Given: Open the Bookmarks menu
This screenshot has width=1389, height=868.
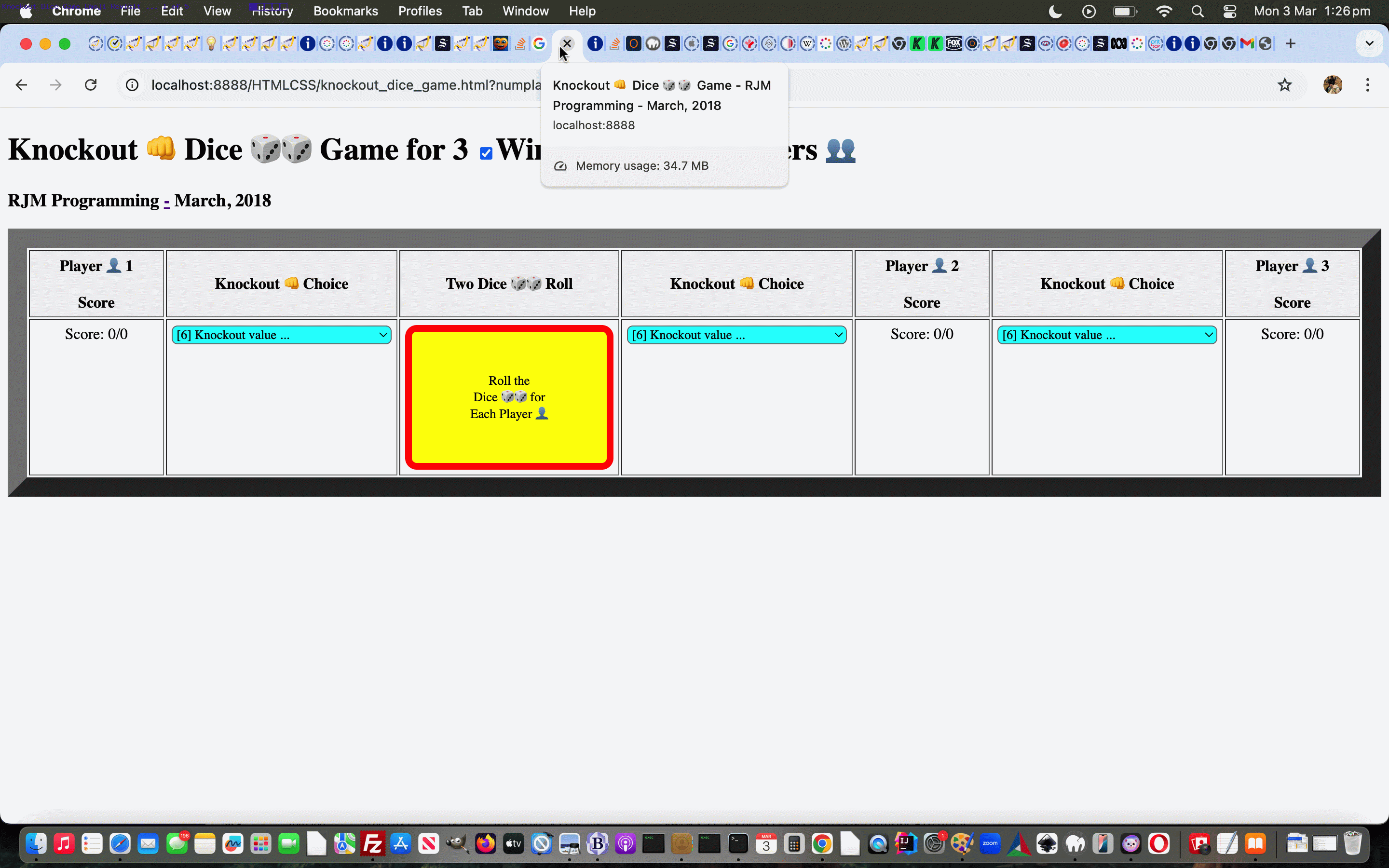Looking at the screenshot, I should (345, 12).
